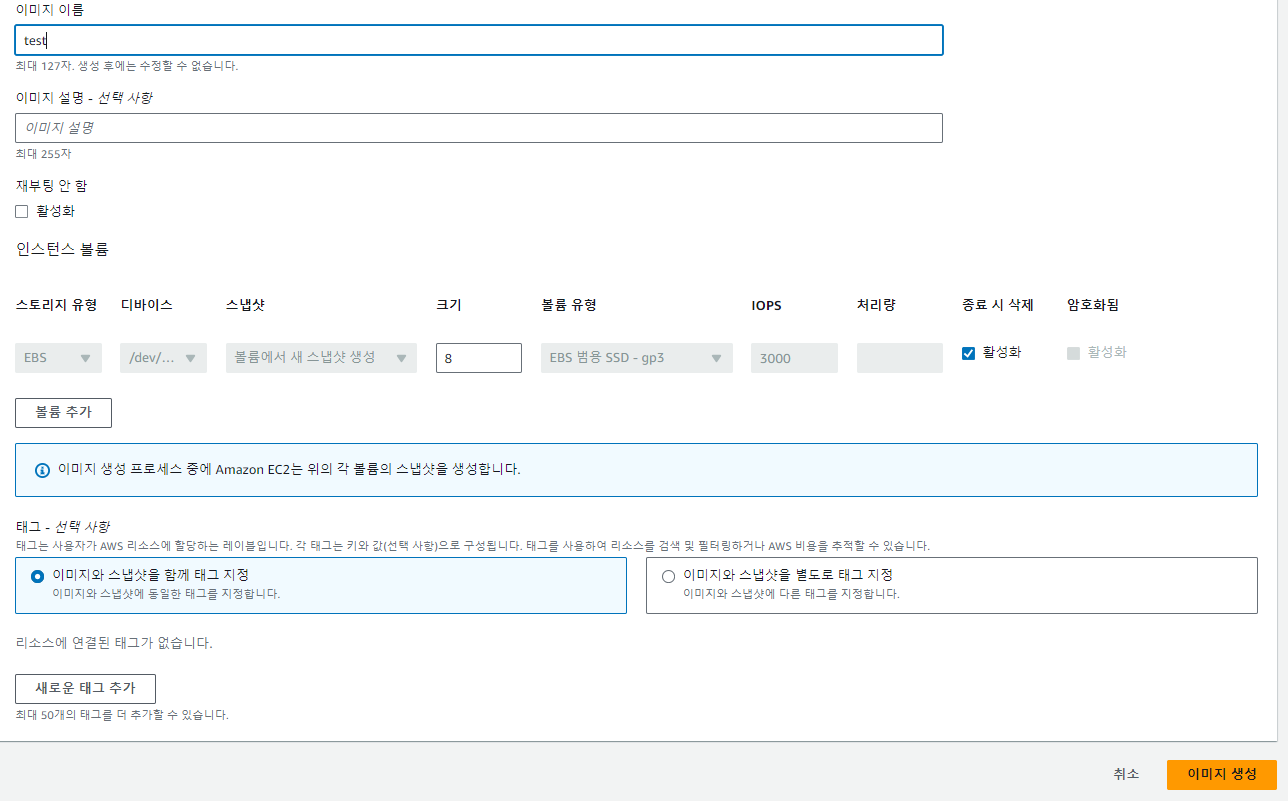Click the info icon in the EC2 snapshot notice
1288x801 pixels.
tap(42, 470)
